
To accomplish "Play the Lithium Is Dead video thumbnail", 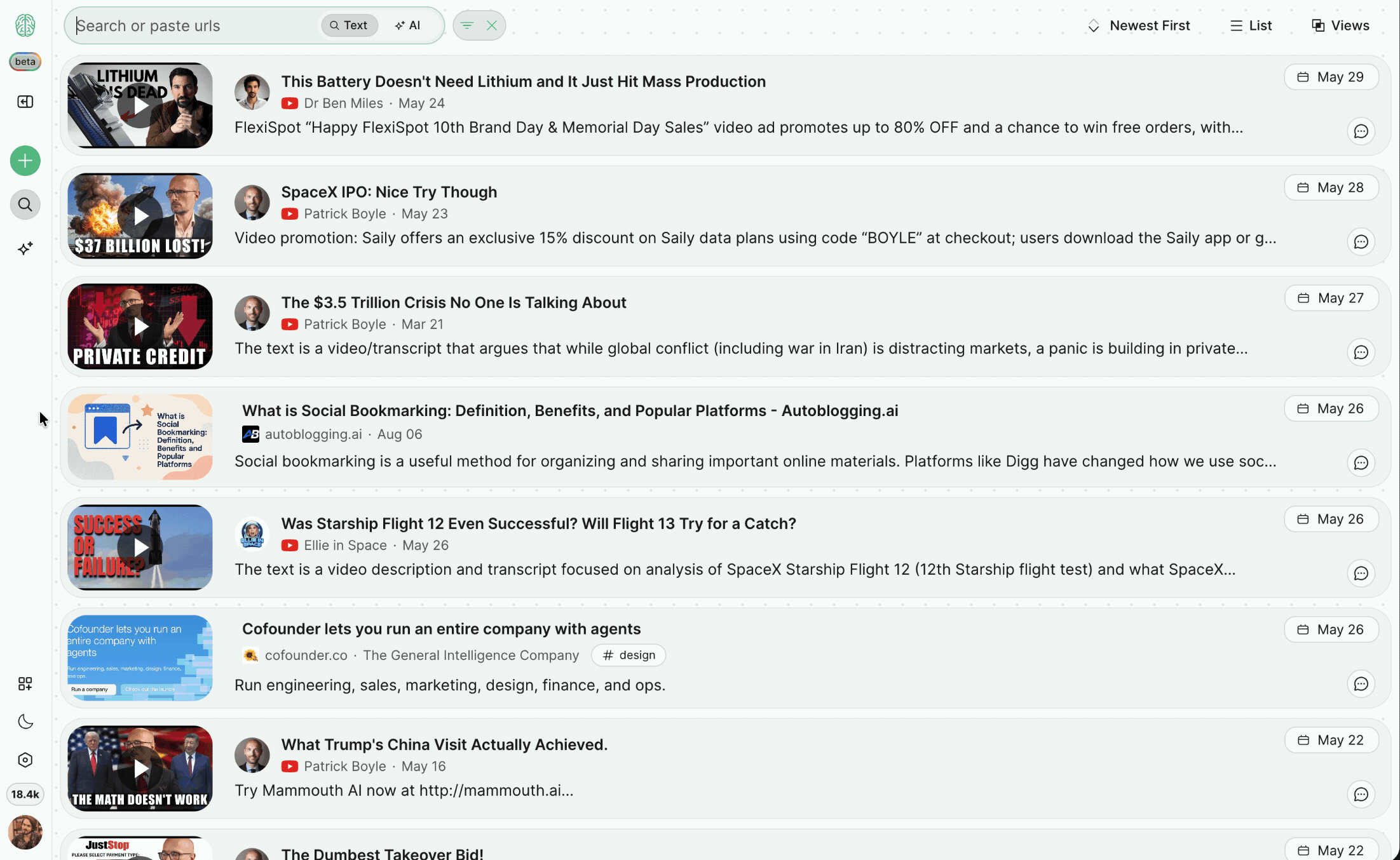I will pos(140,105).
